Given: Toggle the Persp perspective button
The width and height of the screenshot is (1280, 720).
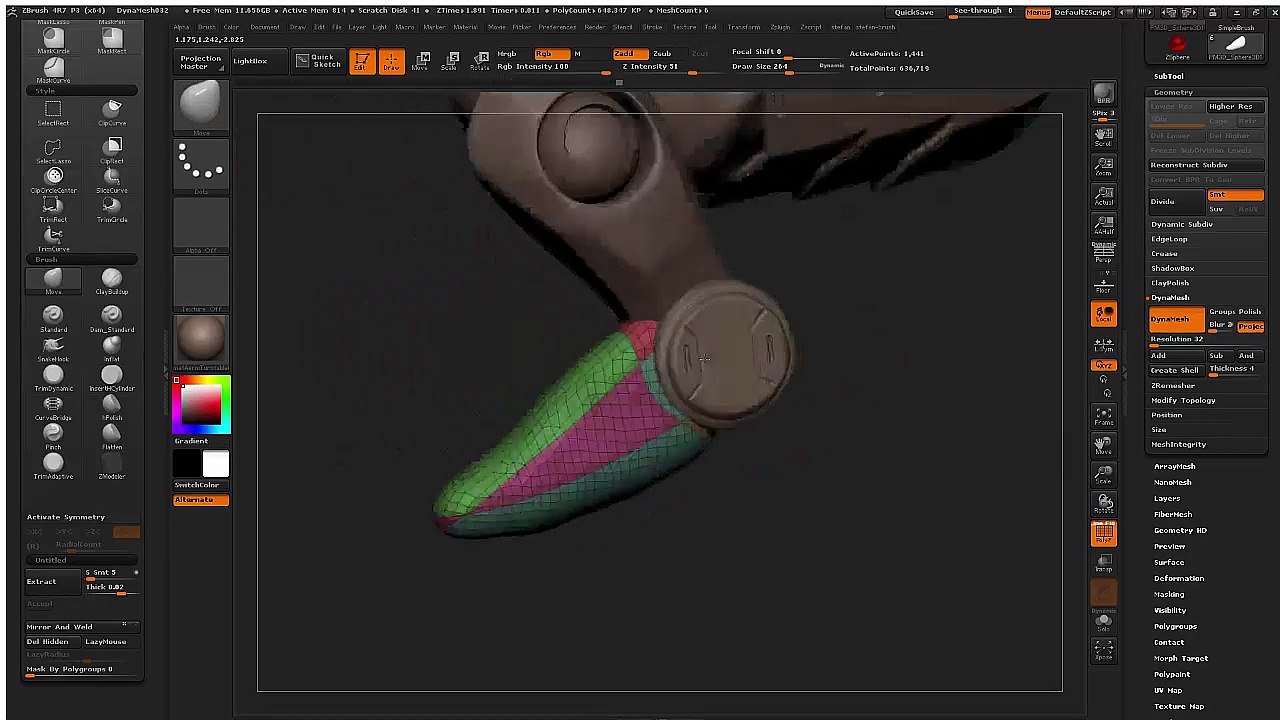Looking at the screenshot, I should (x=1103, y=254).
